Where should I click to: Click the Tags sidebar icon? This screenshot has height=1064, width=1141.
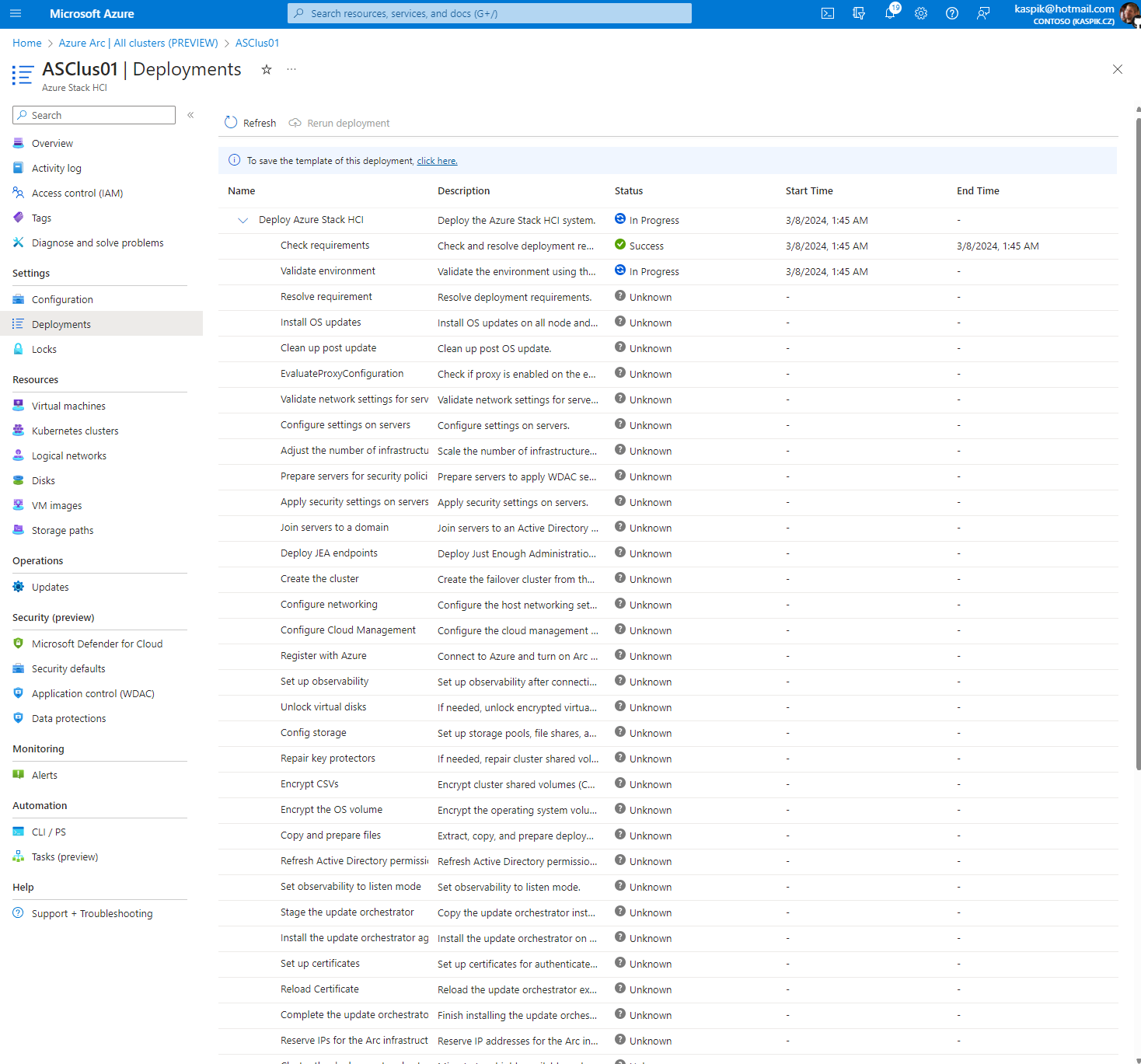point(19,218)
